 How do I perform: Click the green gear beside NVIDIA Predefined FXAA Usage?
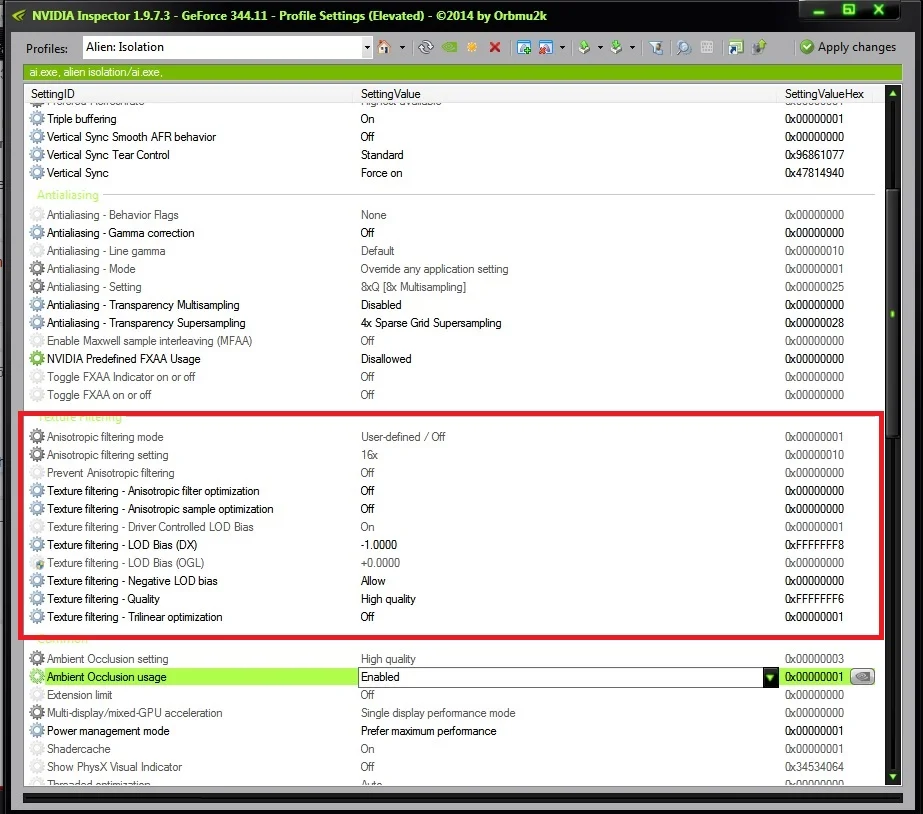click(x=37, y=358)
